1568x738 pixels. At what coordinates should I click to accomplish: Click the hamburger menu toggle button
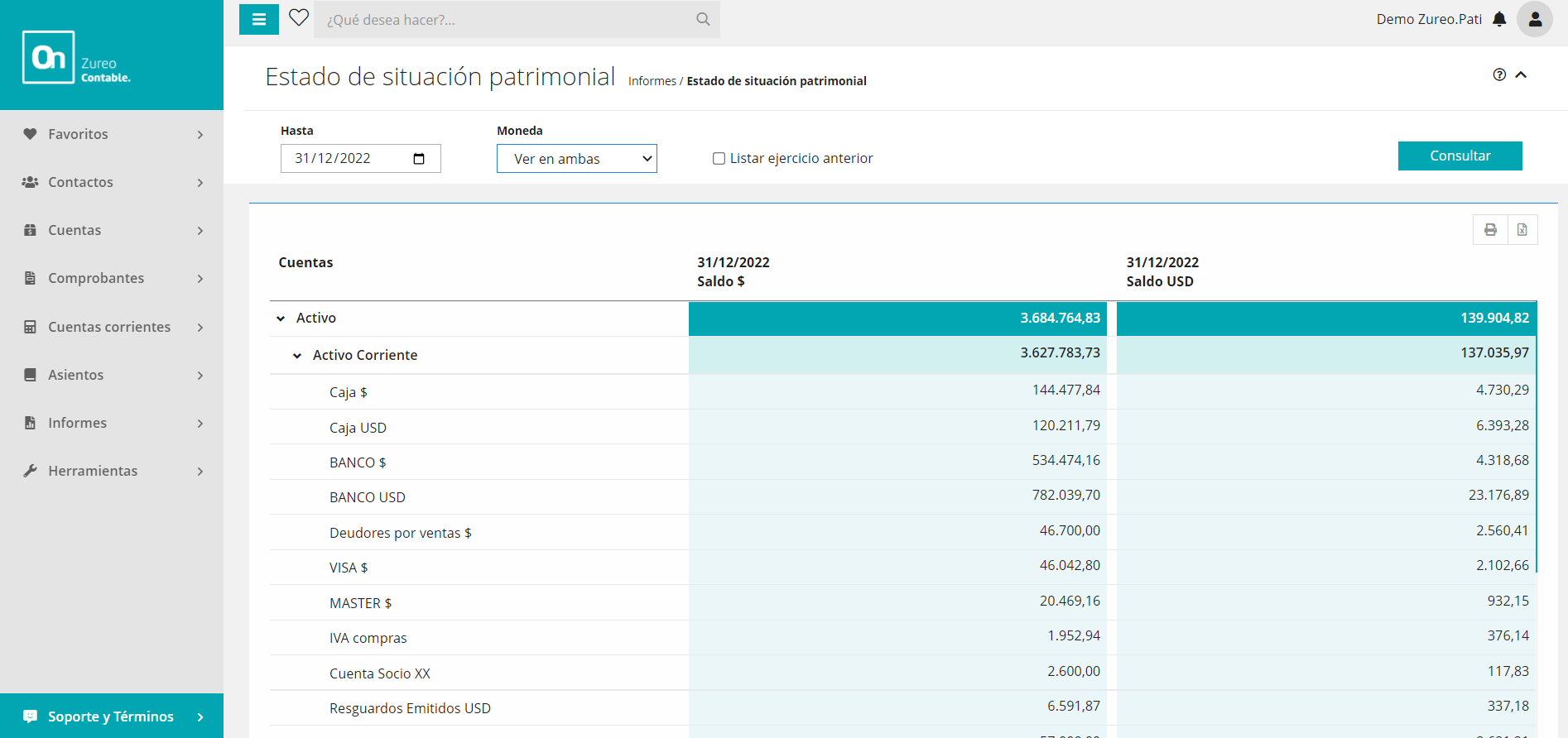tap(258, 19)
